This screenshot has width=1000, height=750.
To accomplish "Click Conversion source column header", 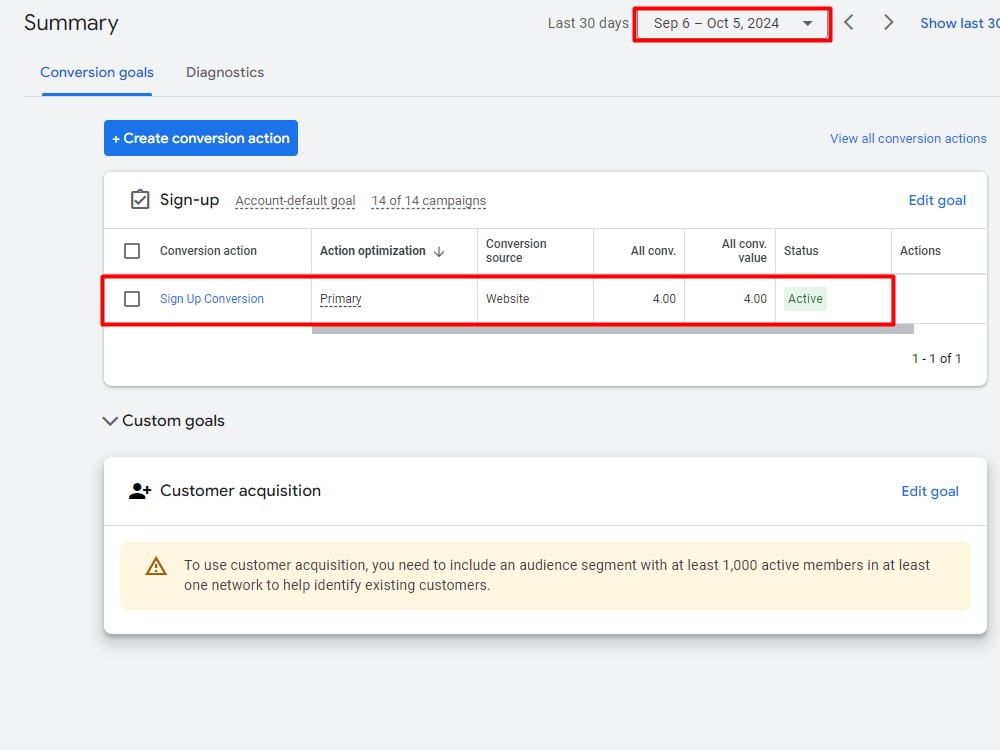I will click(x=516, y=251).
